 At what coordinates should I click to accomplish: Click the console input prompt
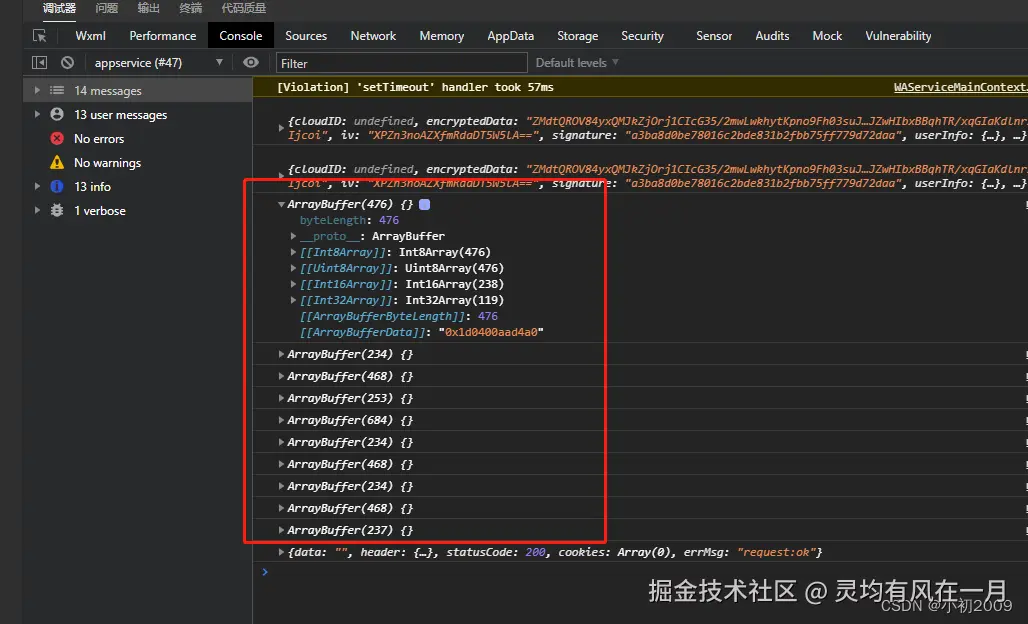point(642,572)
